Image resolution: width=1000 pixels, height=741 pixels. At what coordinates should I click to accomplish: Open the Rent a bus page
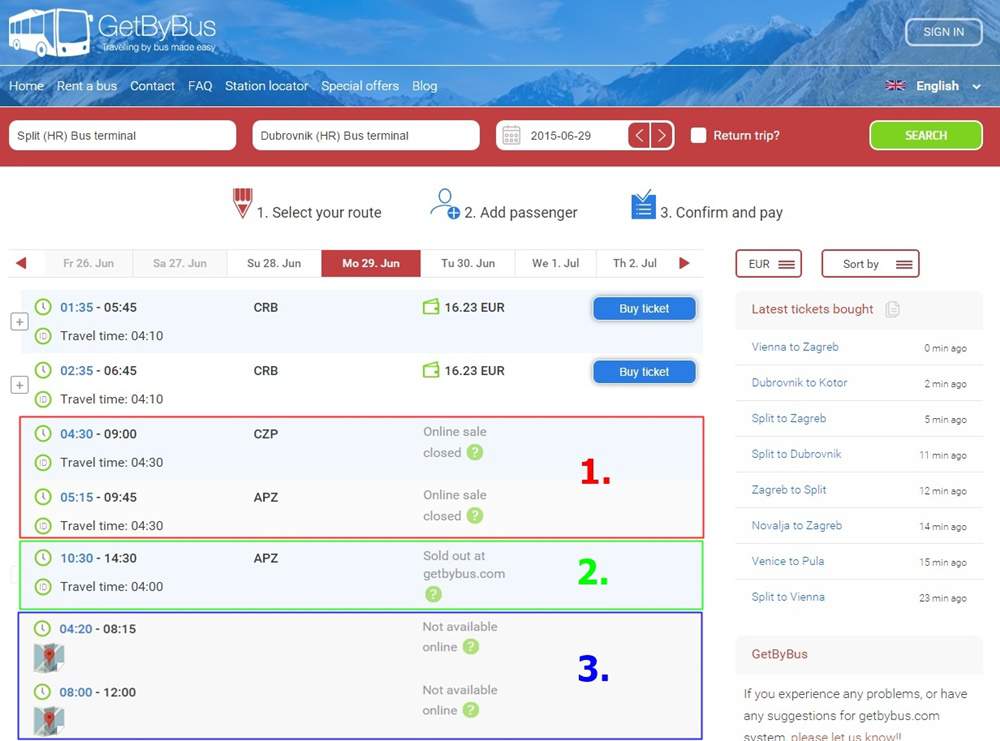[87, 86]
